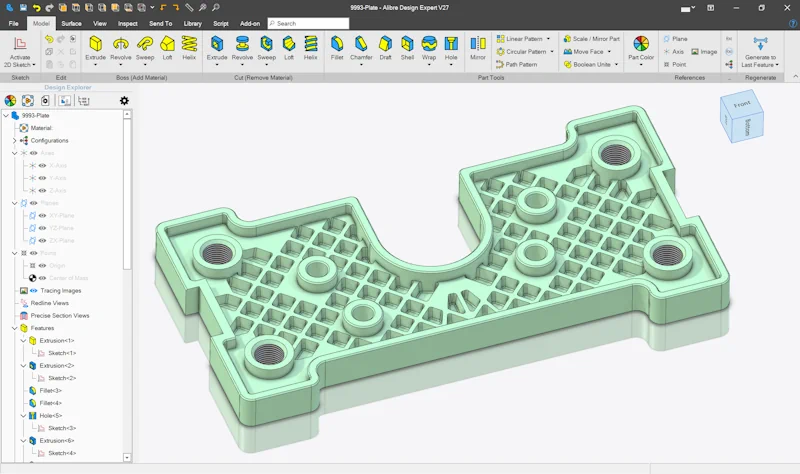
Task: Collapse the 9993-Plate root node
Action: pyautogui.click(x=6, y=115)
